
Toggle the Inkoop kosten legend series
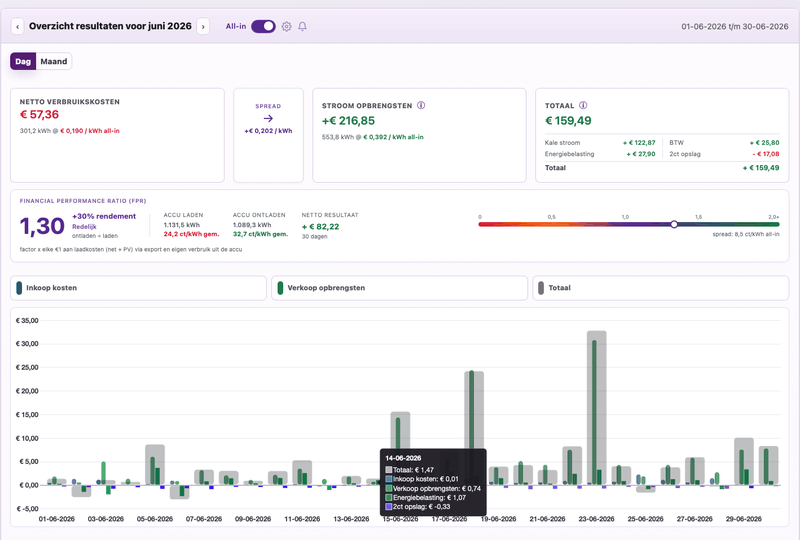click(x=138, y=288)
